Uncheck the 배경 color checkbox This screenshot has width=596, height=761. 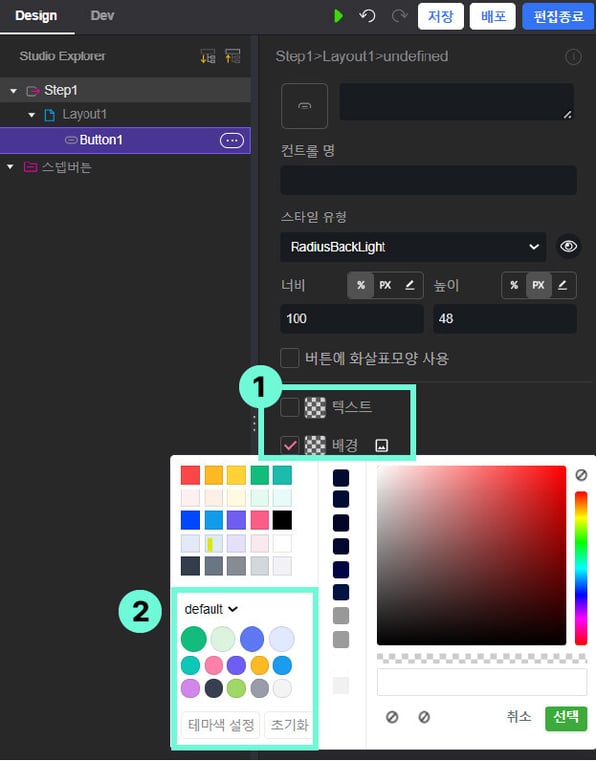click(290, 445)
